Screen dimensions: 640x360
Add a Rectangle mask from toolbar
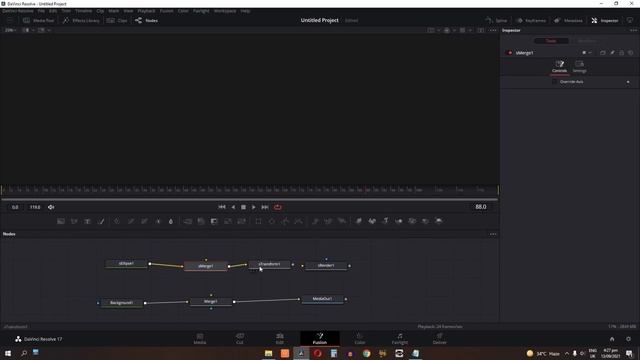(x=258, y=221)
